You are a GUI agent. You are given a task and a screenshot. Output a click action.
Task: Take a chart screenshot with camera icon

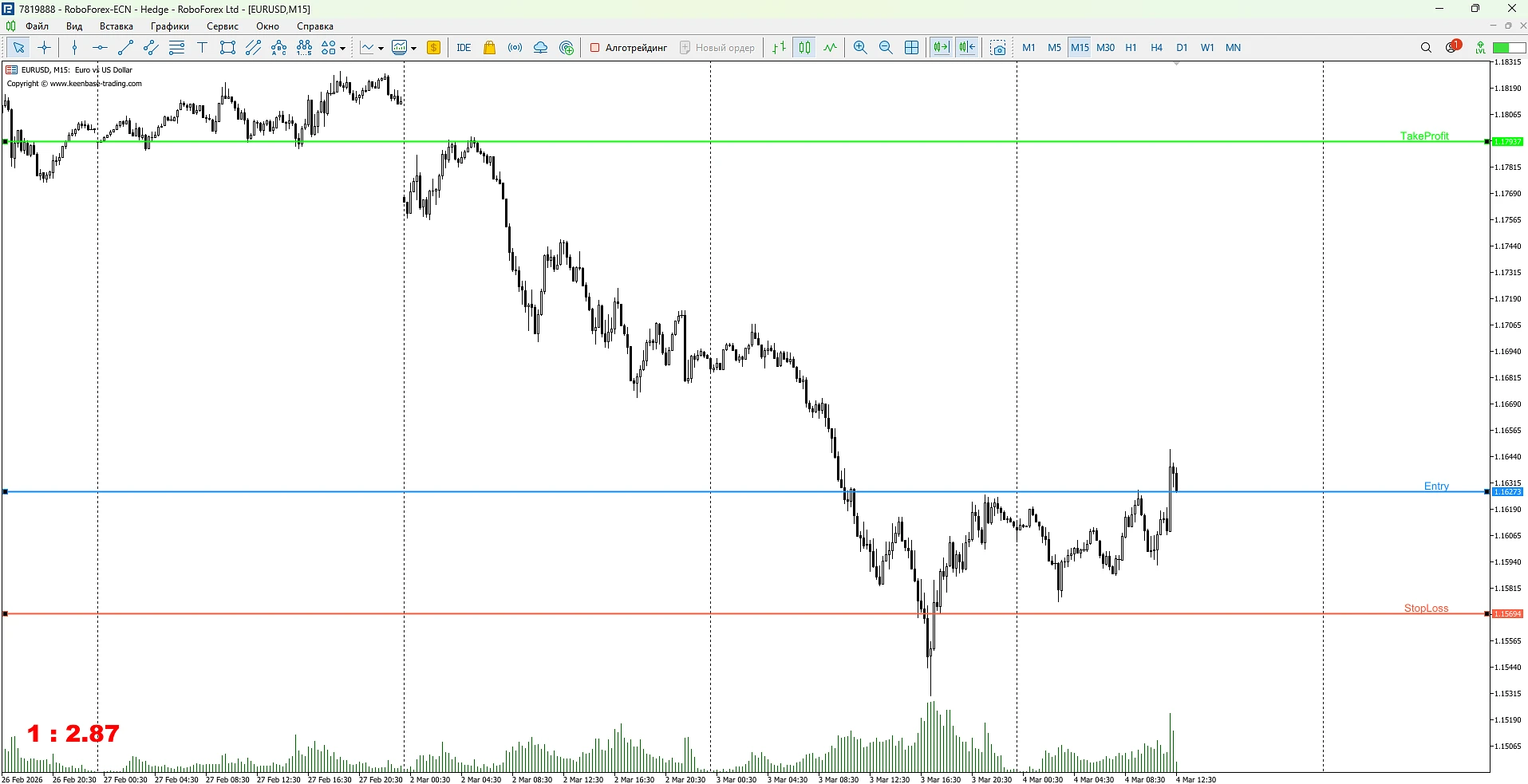point(997,48)
